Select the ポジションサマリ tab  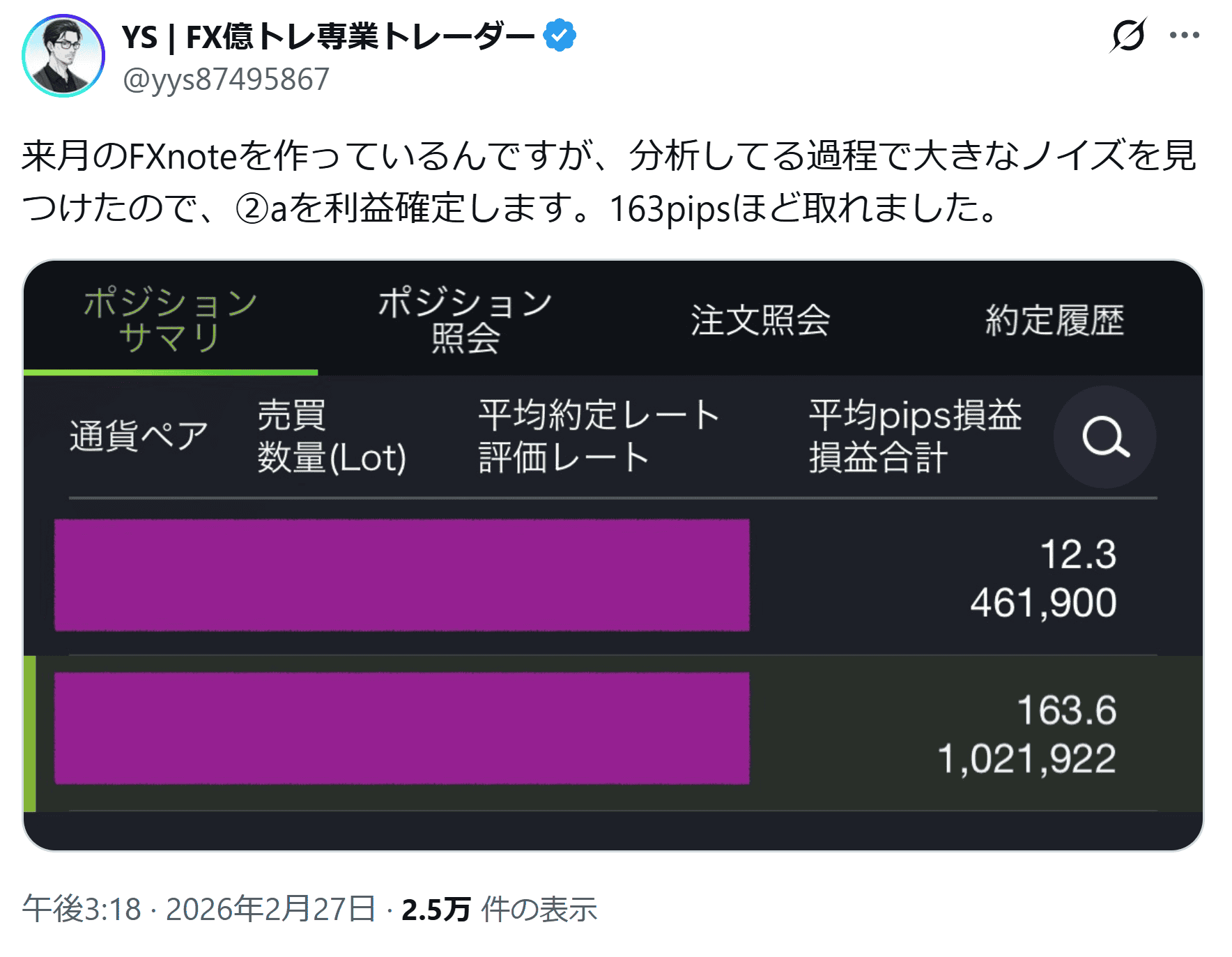[x=170, y=321]
